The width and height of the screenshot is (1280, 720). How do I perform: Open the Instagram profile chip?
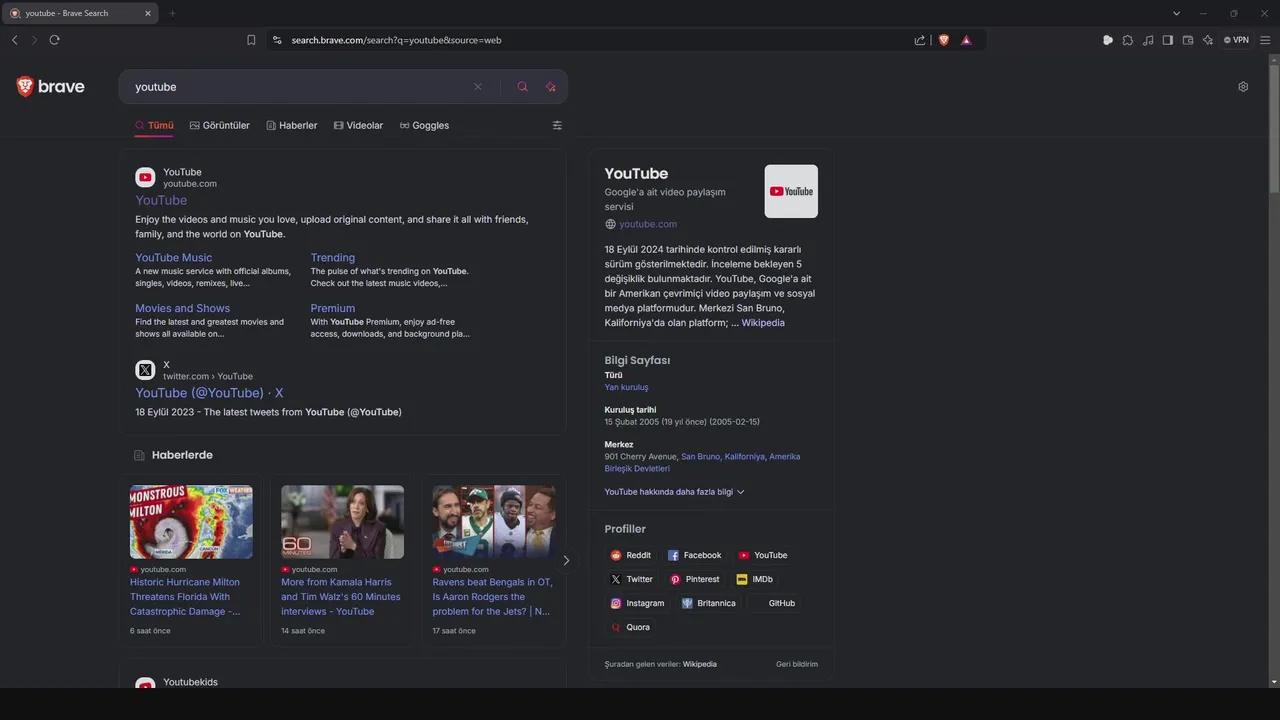point(638,603)
